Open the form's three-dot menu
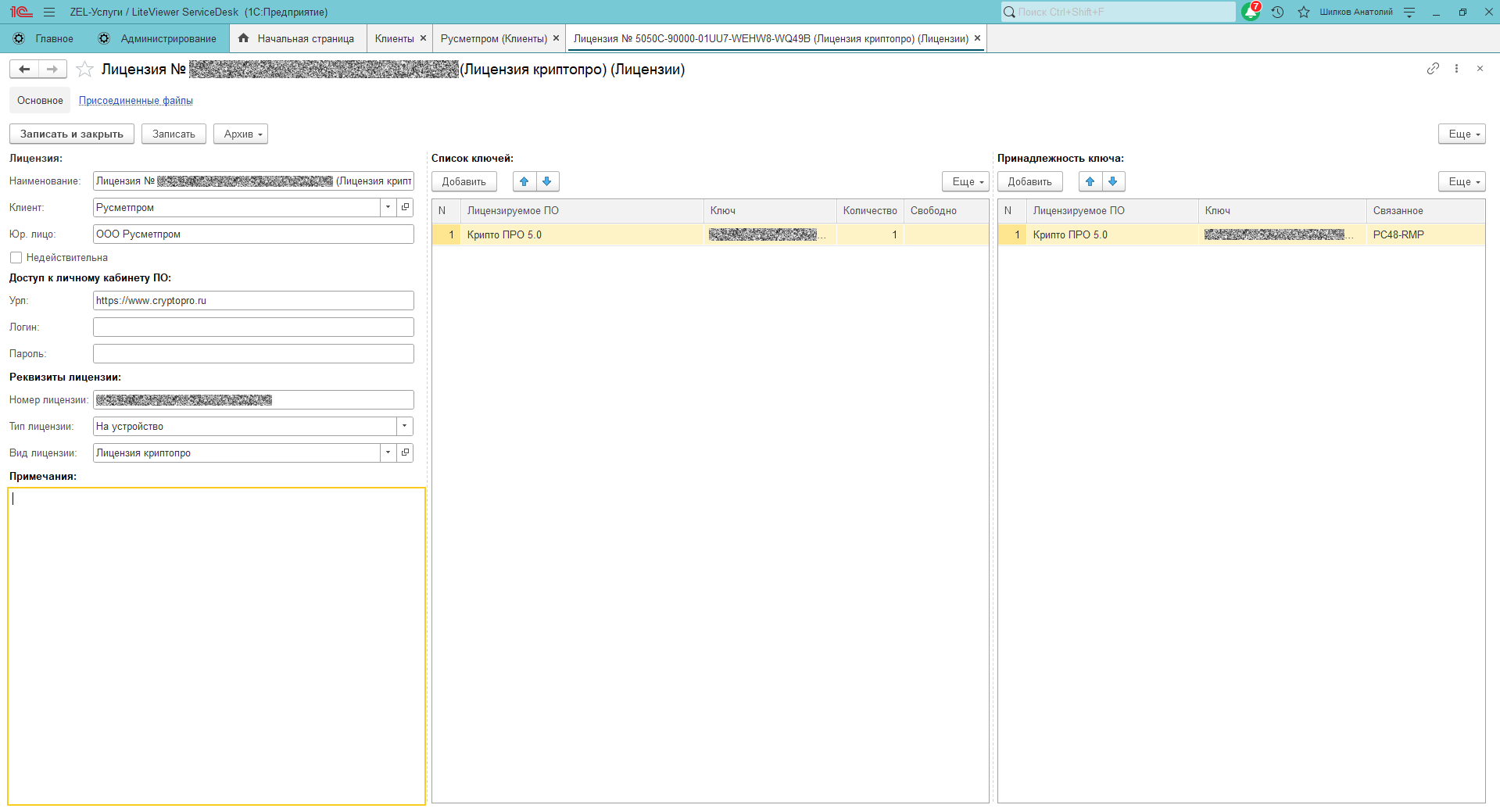1500x812 pixels. click(x=1456, y=69)
